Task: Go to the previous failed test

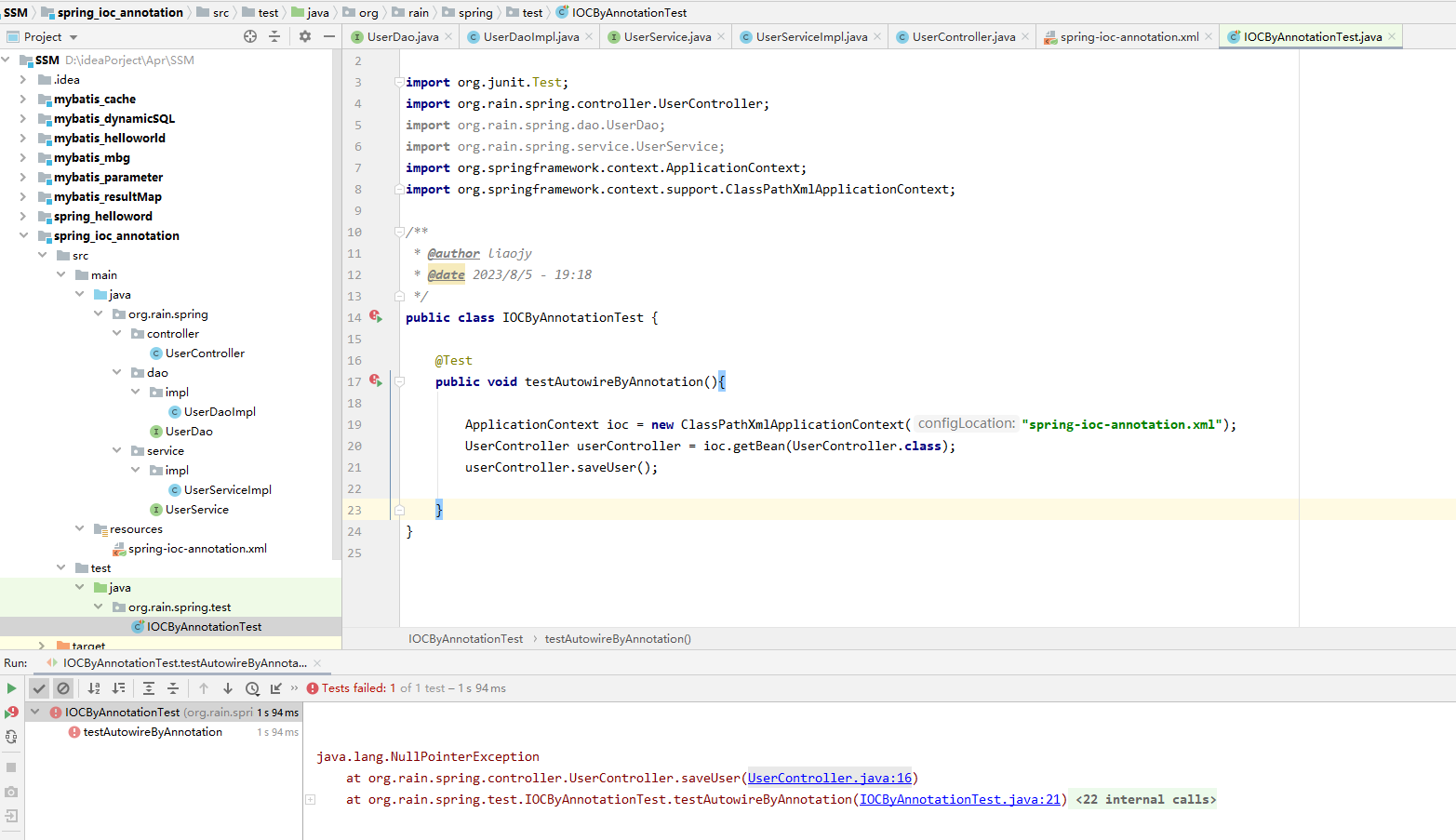Action: click(204, 688)
